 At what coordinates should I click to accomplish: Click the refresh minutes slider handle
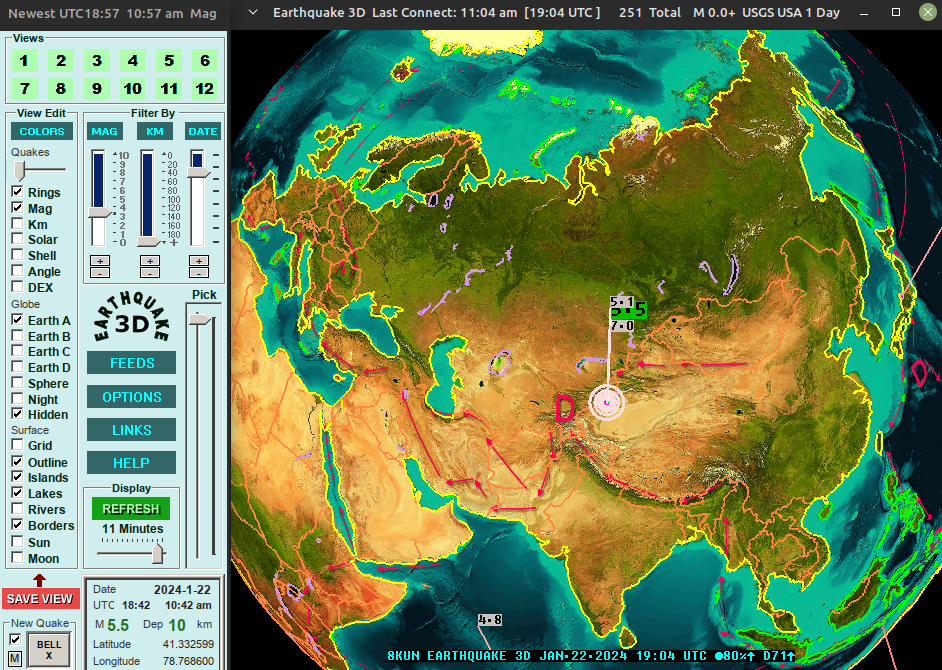click(157, 553)
